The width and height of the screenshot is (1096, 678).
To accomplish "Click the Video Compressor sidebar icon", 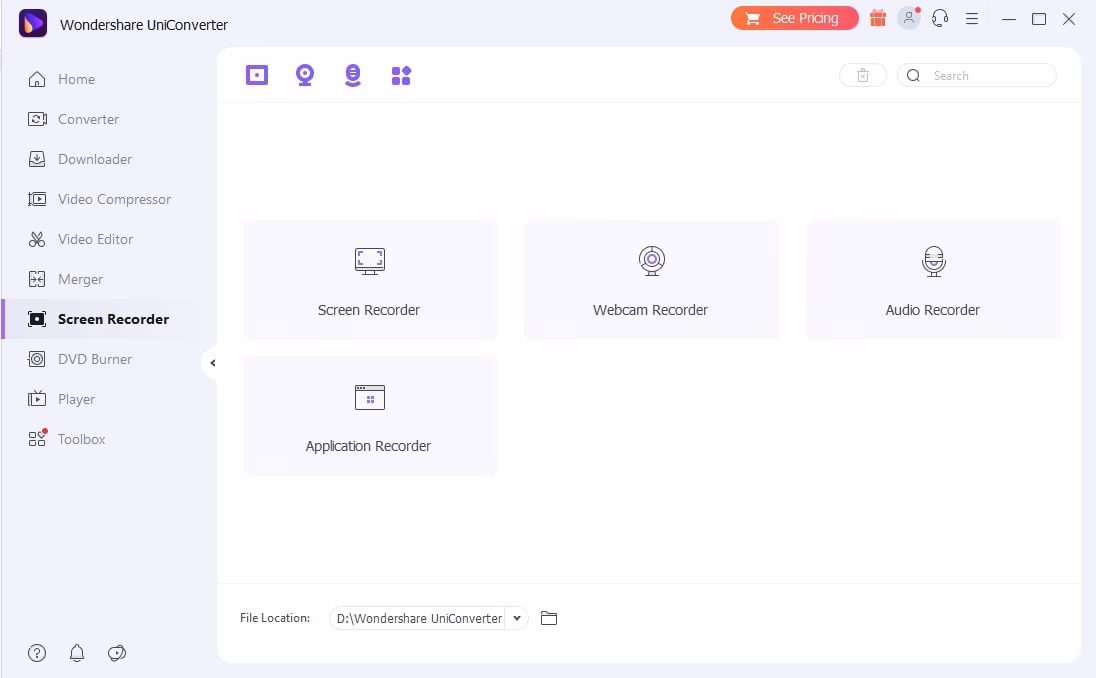I will pos(37,199).
